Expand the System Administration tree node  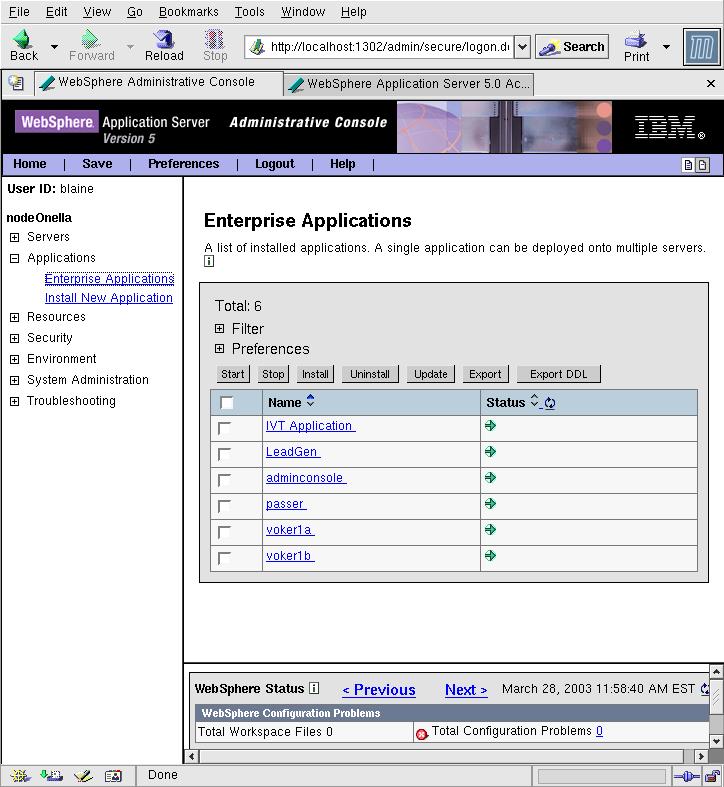tap(15, 380)
